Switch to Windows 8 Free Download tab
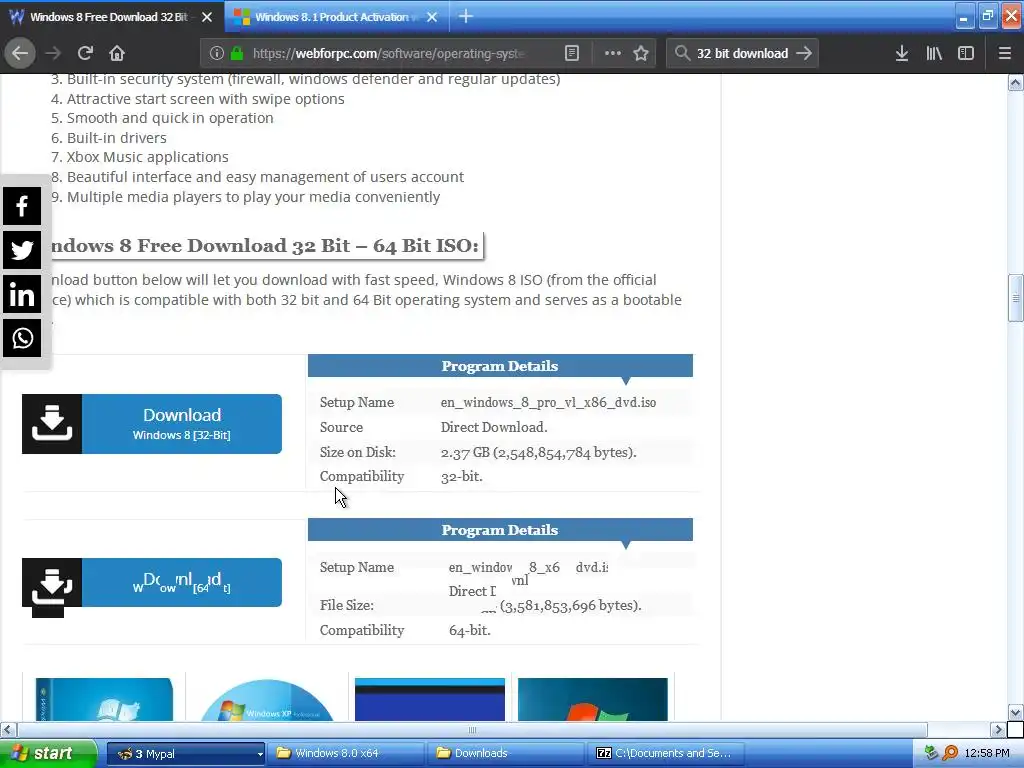The width and height of the screenshot is (1024, 768). click(108, 17)
